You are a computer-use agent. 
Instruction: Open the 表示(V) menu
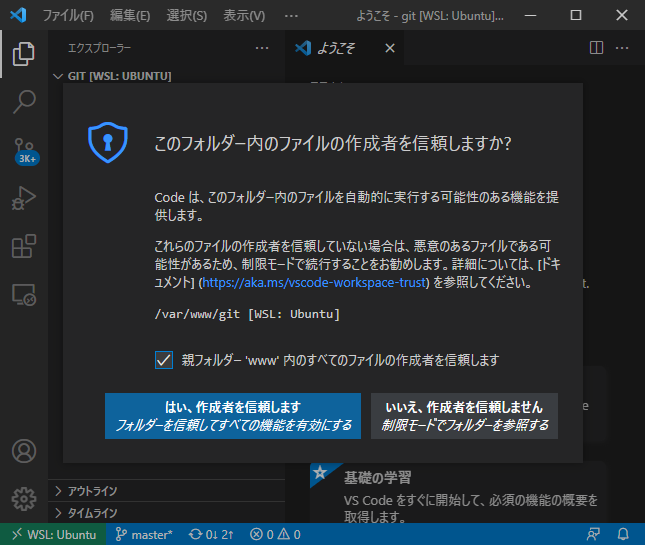pyautogui.click(x=244, y=16)
